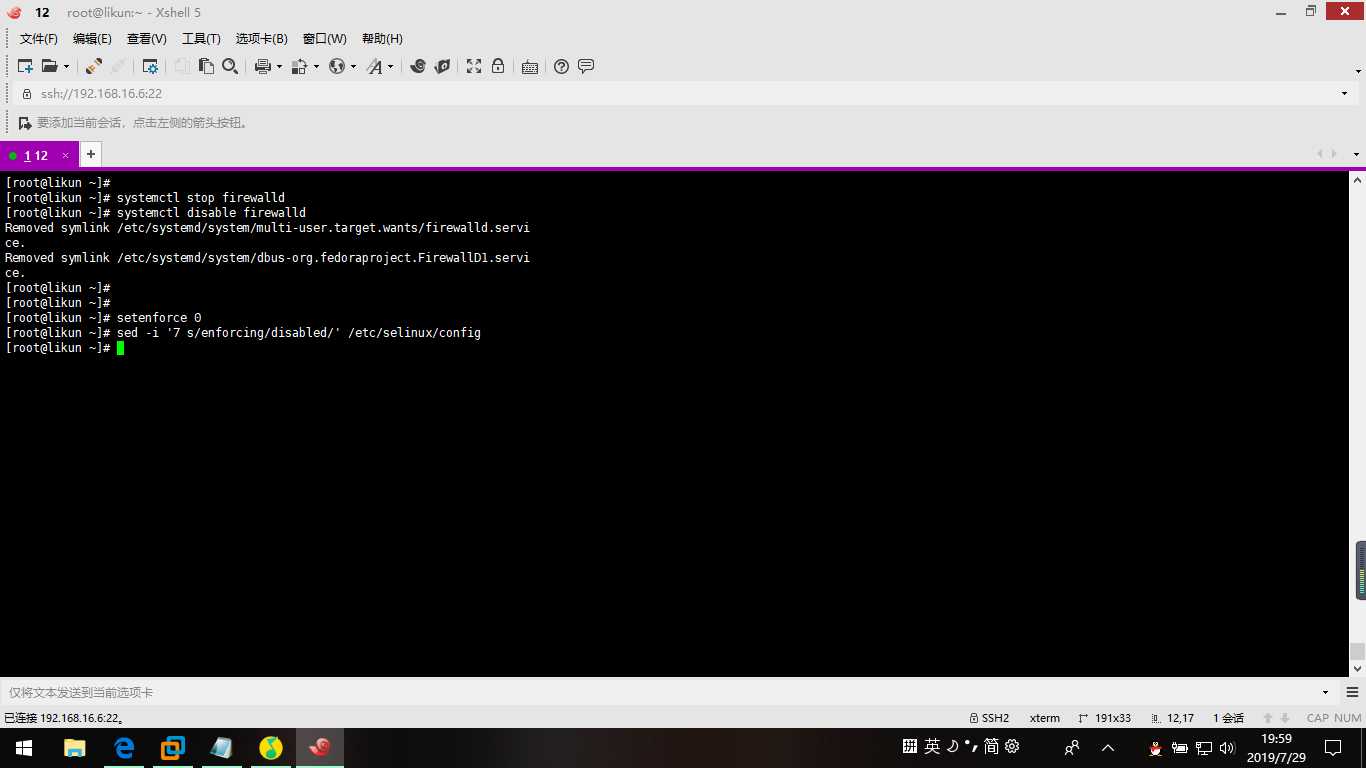Expand the globe encoding dropdown arrow
The height and width of the screenshot is (768, 1366).
click(x=354, y=67)
